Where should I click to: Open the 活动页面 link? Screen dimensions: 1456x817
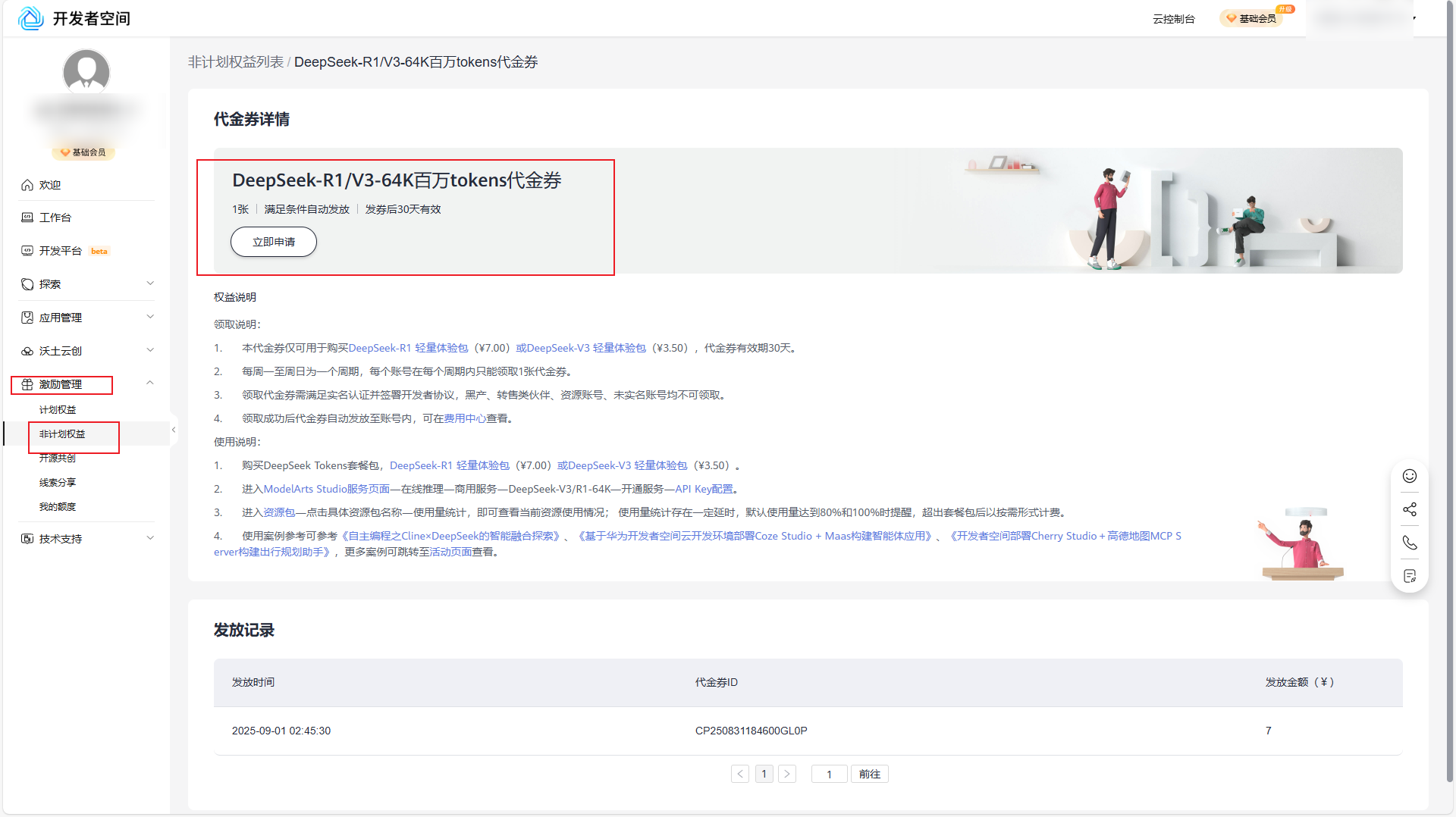(x=450, y=552)
